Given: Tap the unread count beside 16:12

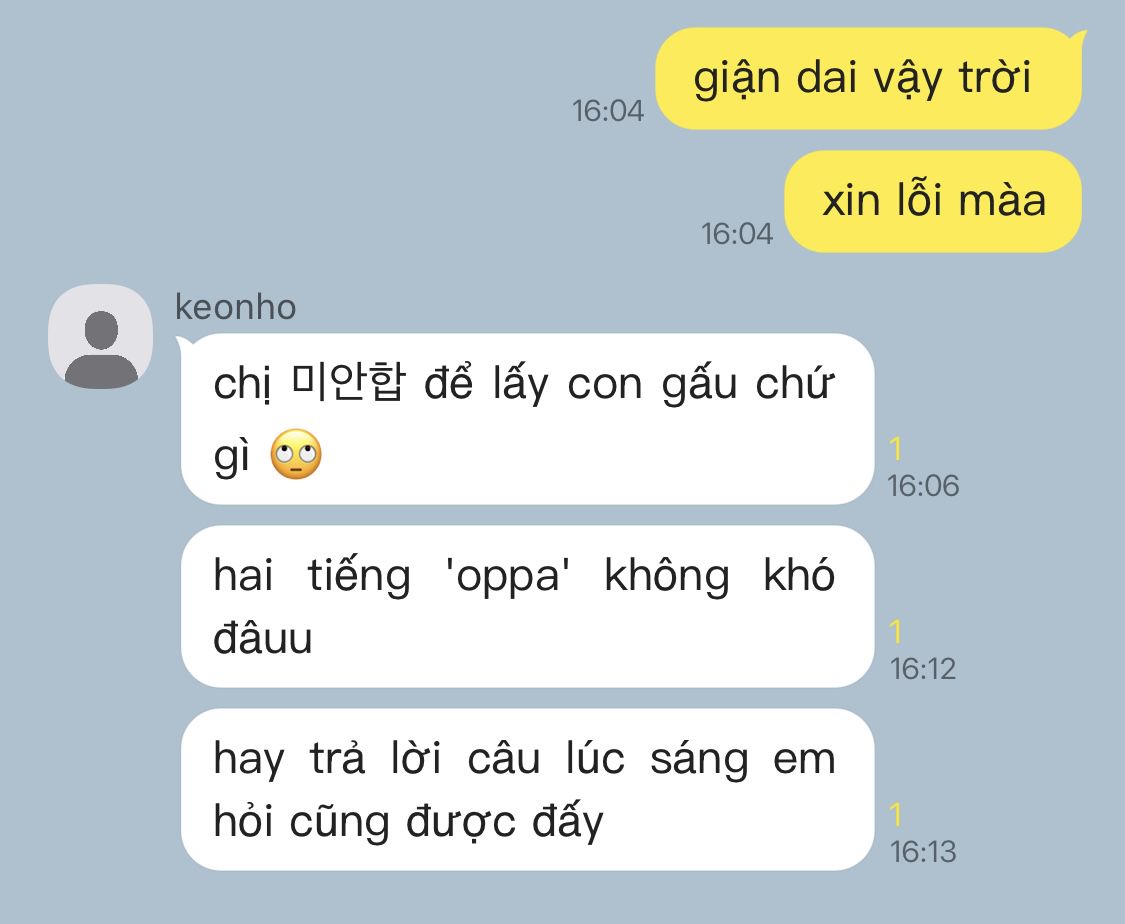Looking at the screenshot, I should coord(895,632).
